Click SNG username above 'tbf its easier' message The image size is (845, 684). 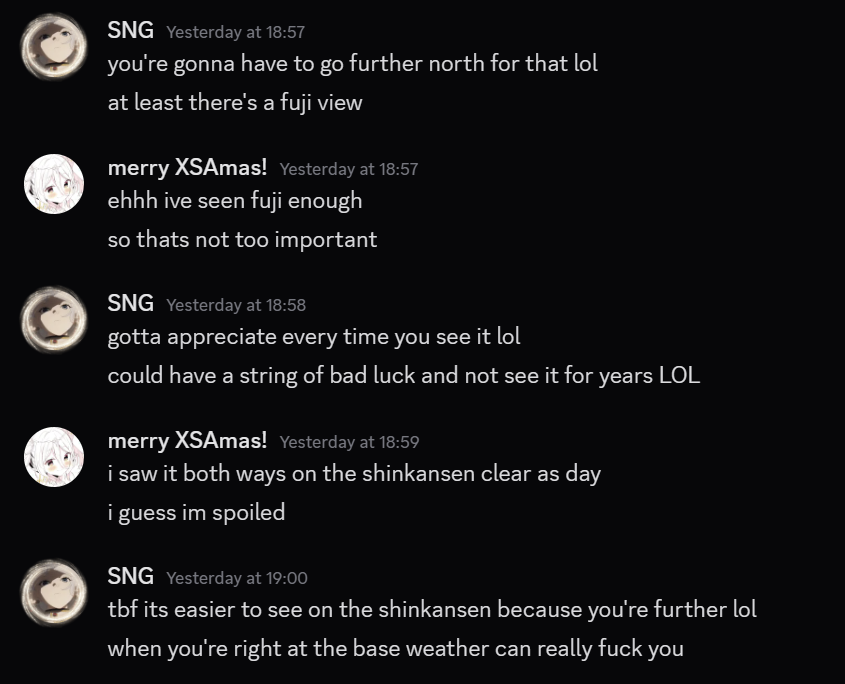coord(130,576)
